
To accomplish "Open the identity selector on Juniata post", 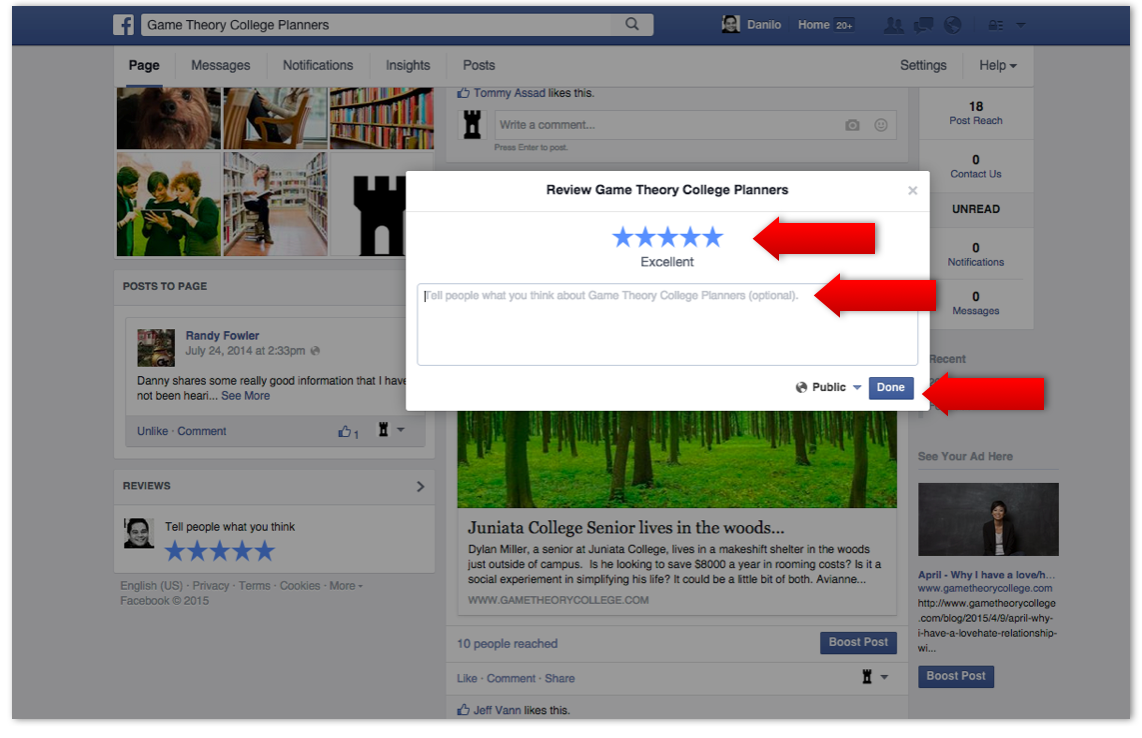I will (874, 678).
